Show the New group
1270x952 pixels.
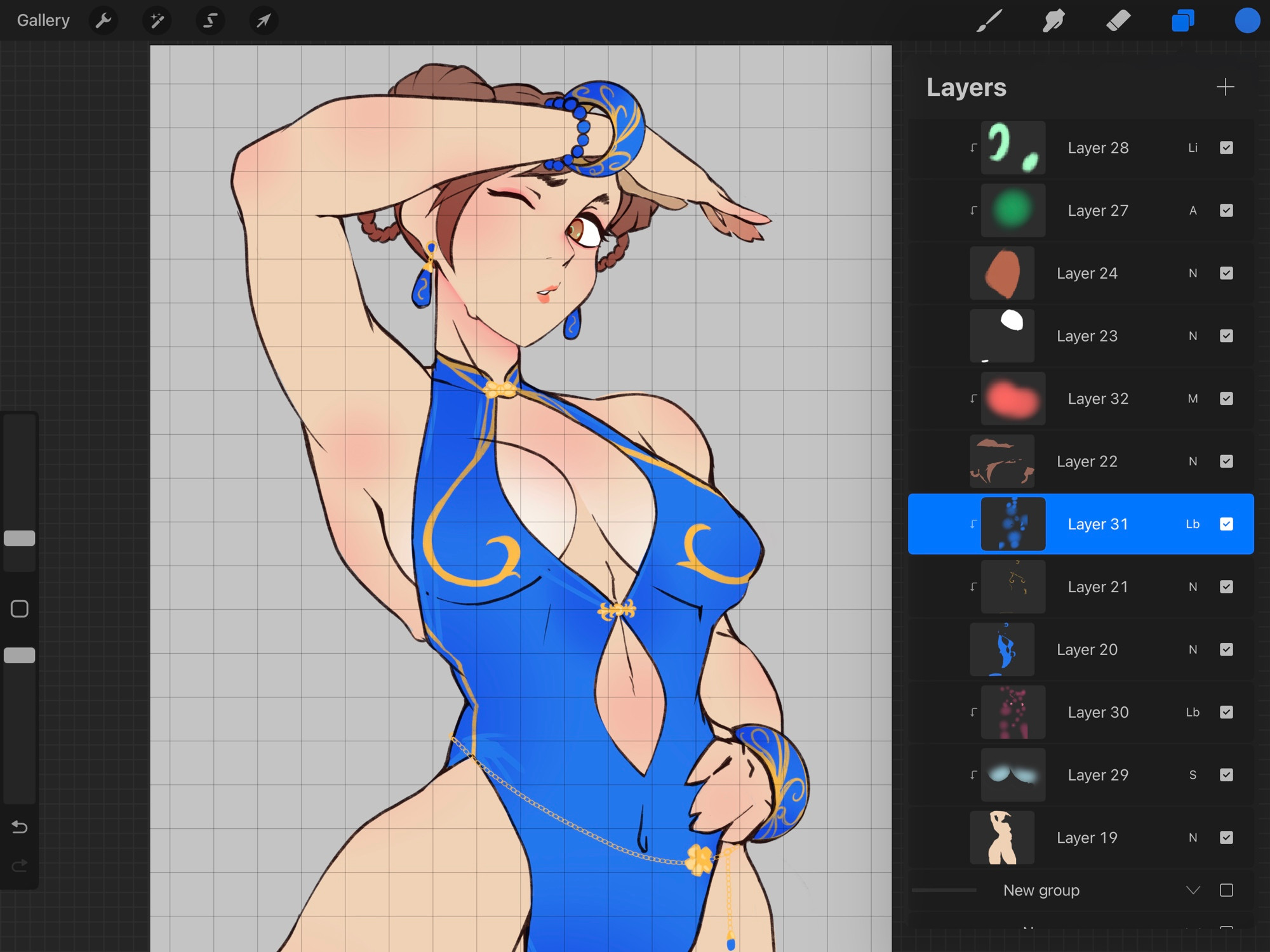tap(1226, 890)
